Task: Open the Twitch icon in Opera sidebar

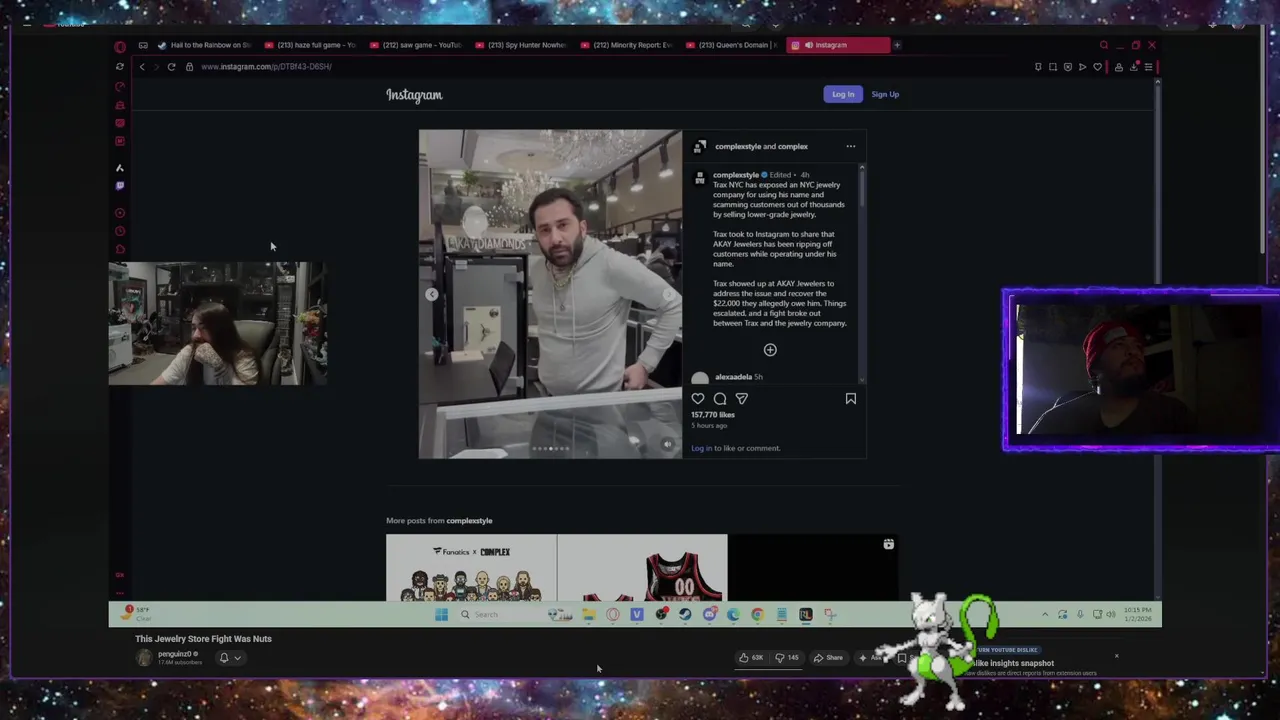Action: coord(120,186)
